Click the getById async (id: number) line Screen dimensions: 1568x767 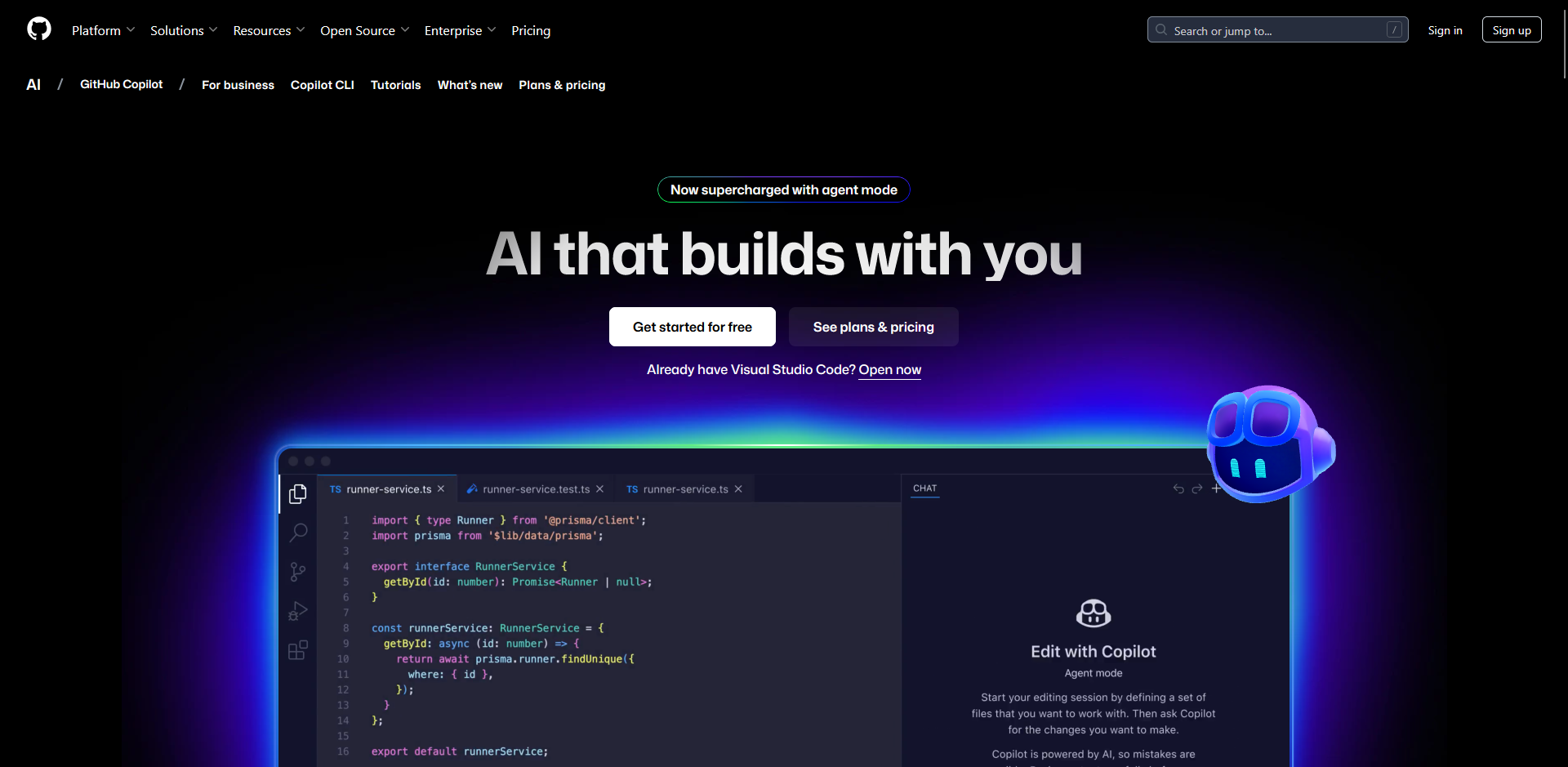[482, 644]
